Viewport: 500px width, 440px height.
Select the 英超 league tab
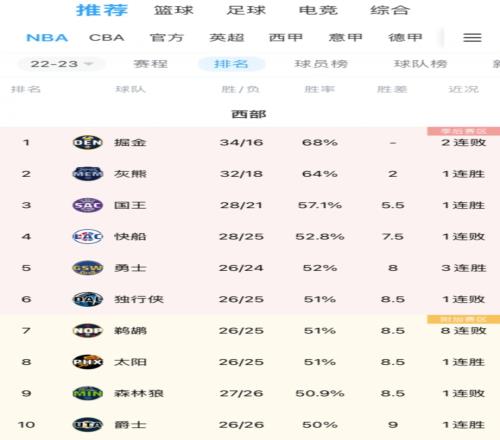227,37
